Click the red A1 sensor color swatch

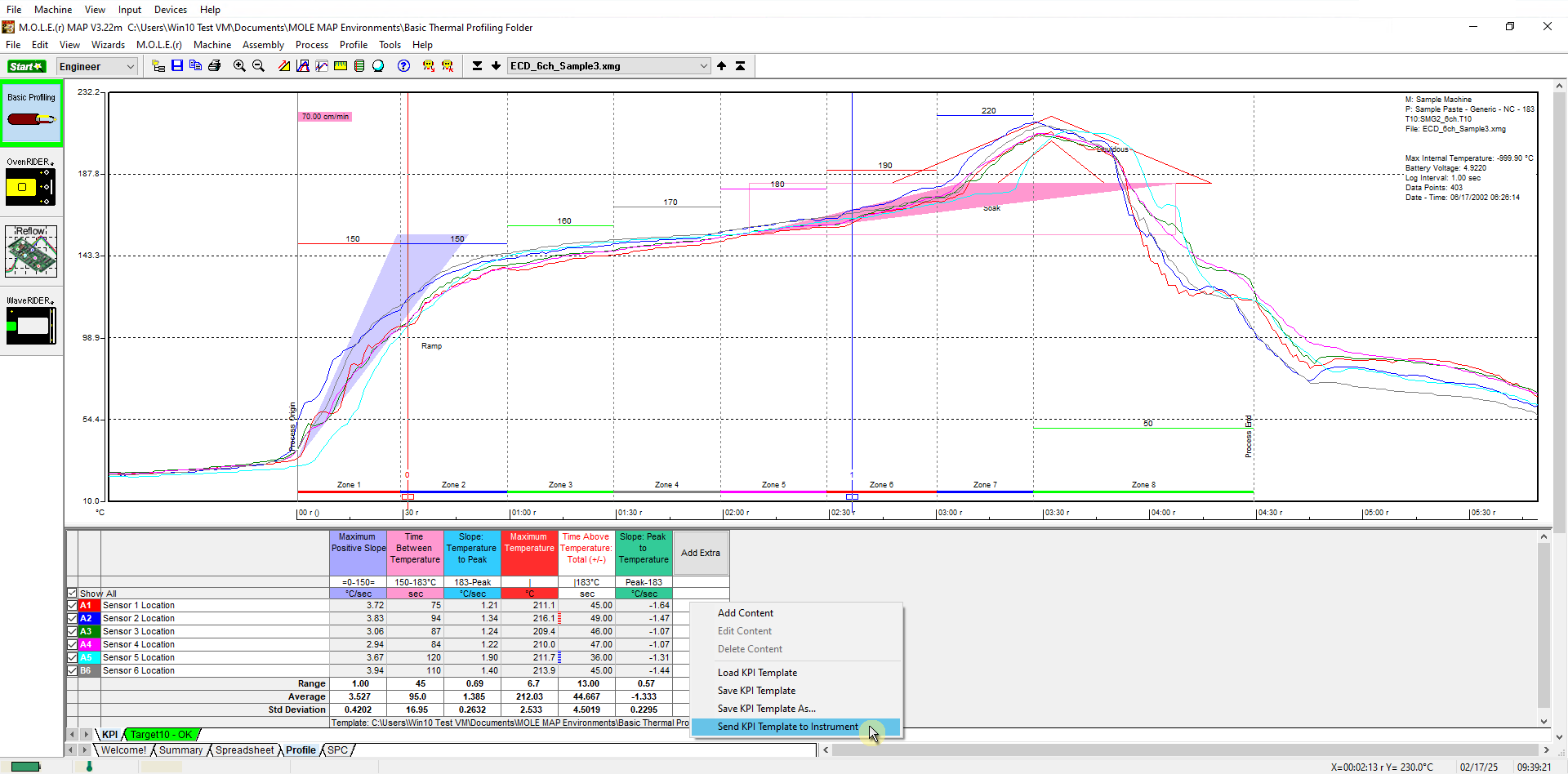point(89,605)
